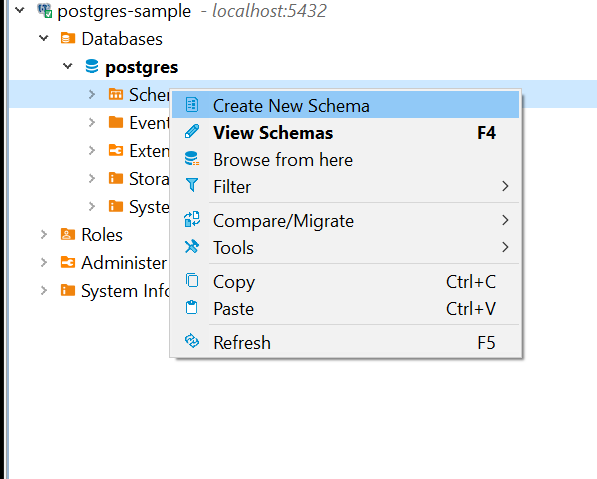Click the F5 shortcut label

[x=486, y=343]
